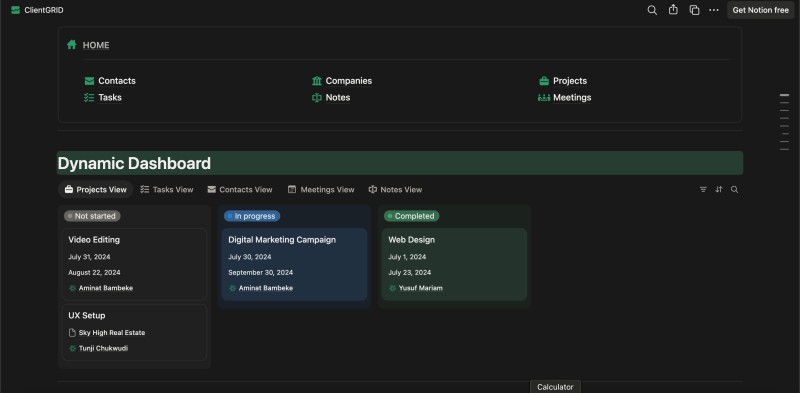Open the Contacts page link
800x393 pixels.
point(117,81)
